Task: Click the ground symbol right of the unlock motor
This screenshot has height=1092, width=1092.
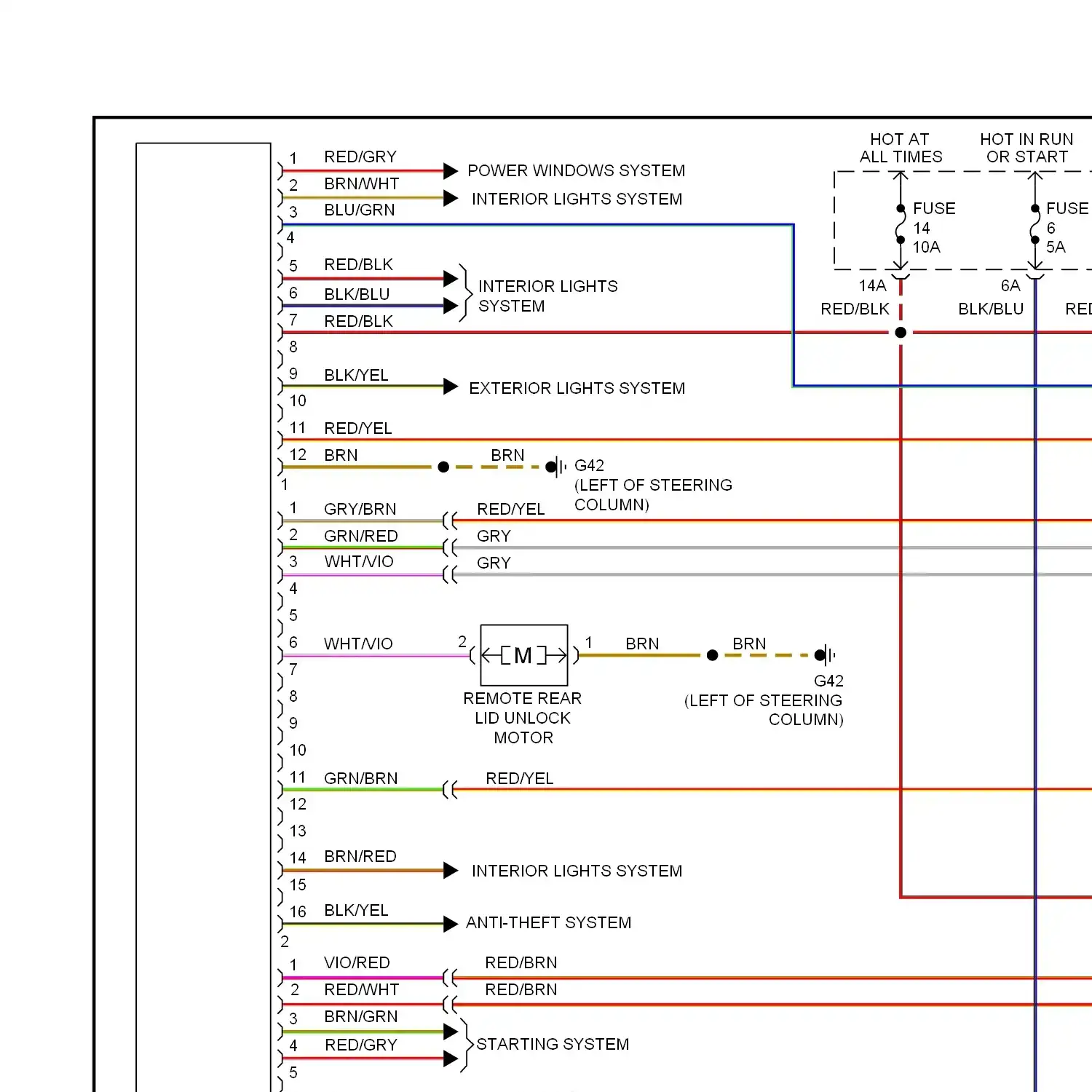Action: pos(825,655)
